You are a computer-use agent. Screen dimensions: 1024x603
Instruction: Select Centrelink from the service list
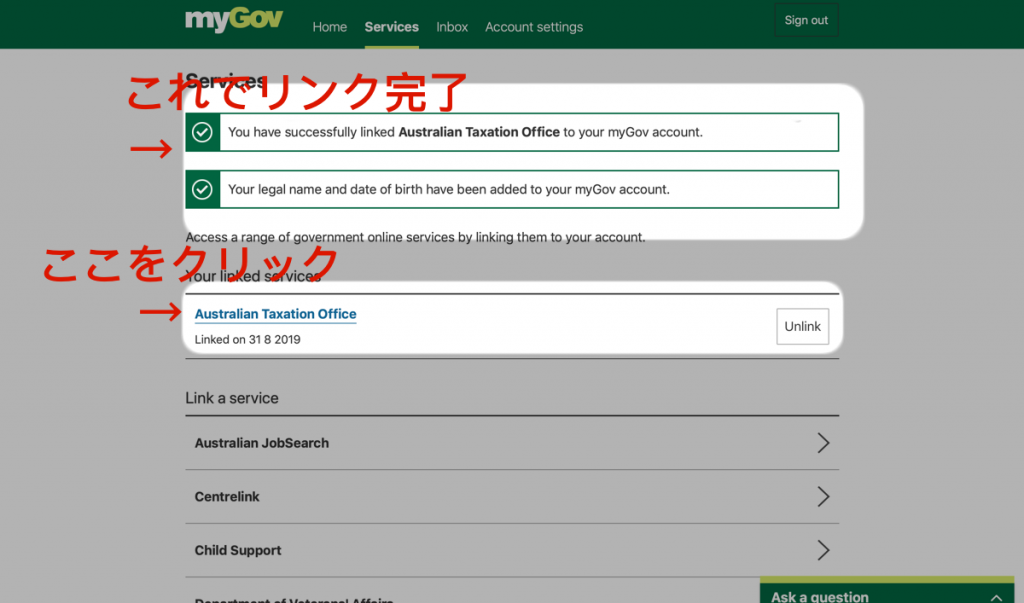(227, 497)
